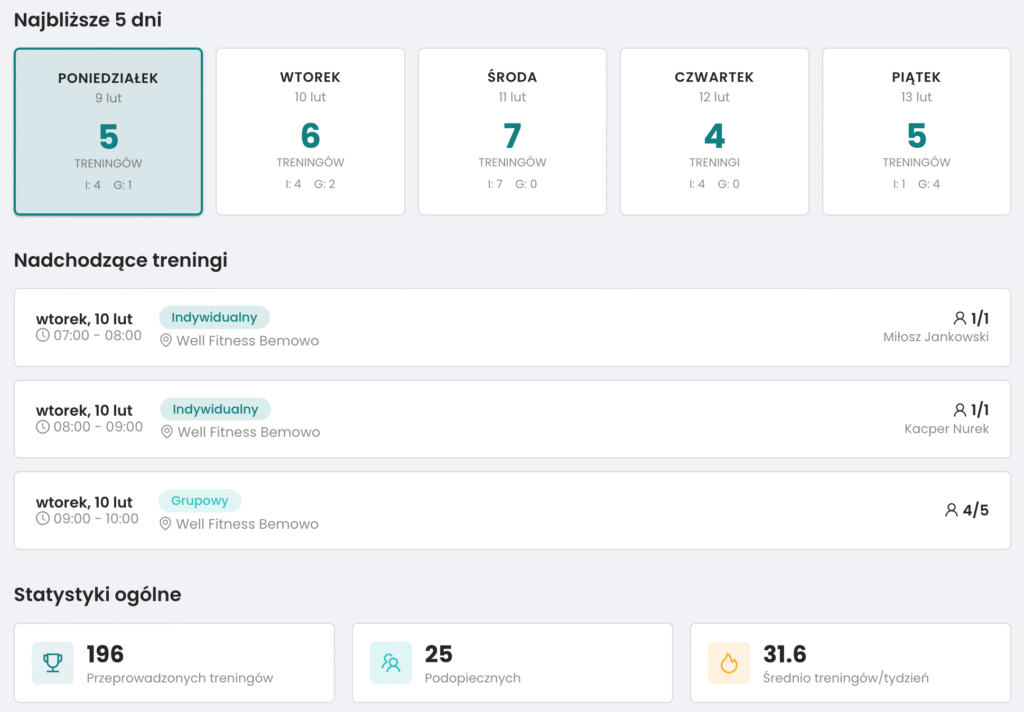The height and width of the screenshot is (712, 1024).
Task: Open the Piątek 13 lut day card
Action: (916, 131)
